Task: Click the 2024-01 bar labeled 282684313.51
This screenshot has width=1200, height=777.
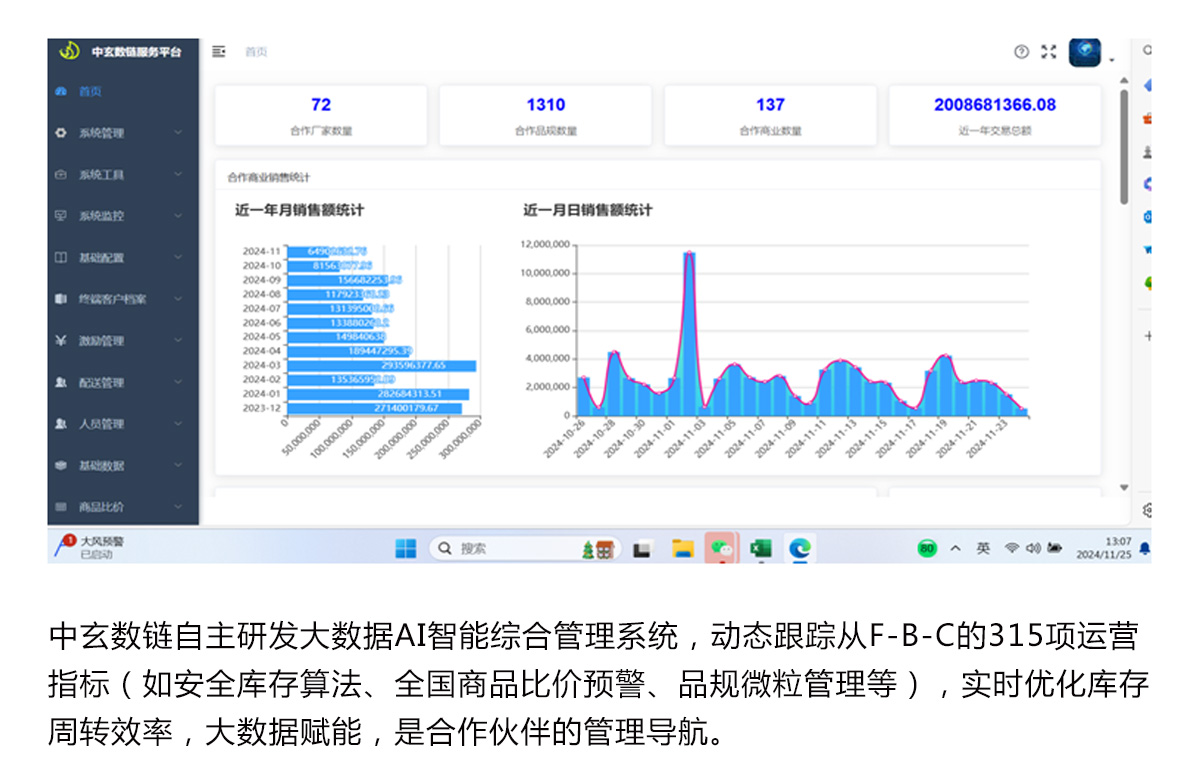Action: tap(377, 394)
